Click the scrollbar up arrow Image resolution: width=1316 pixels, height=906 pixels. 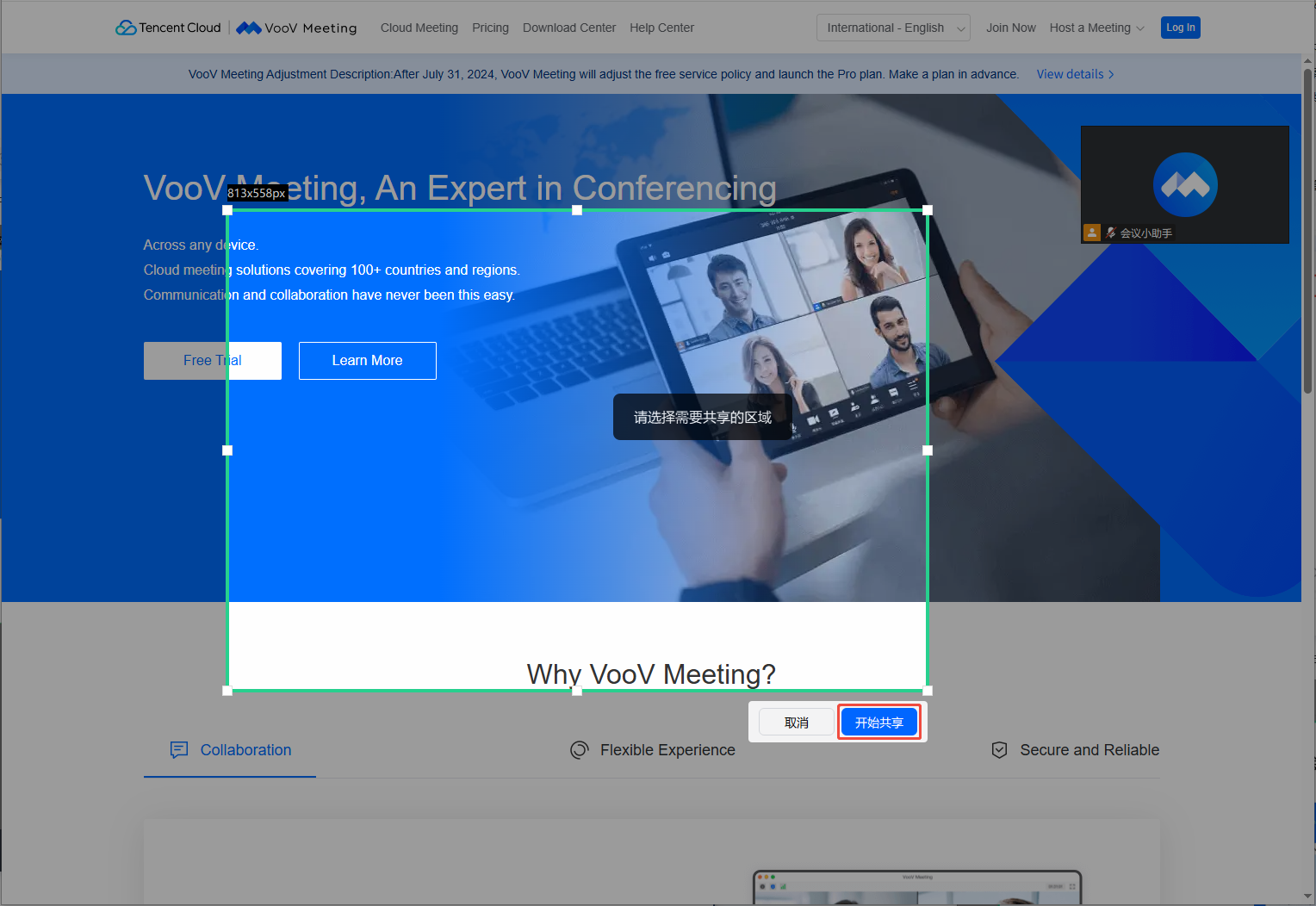click(1308, 60)
